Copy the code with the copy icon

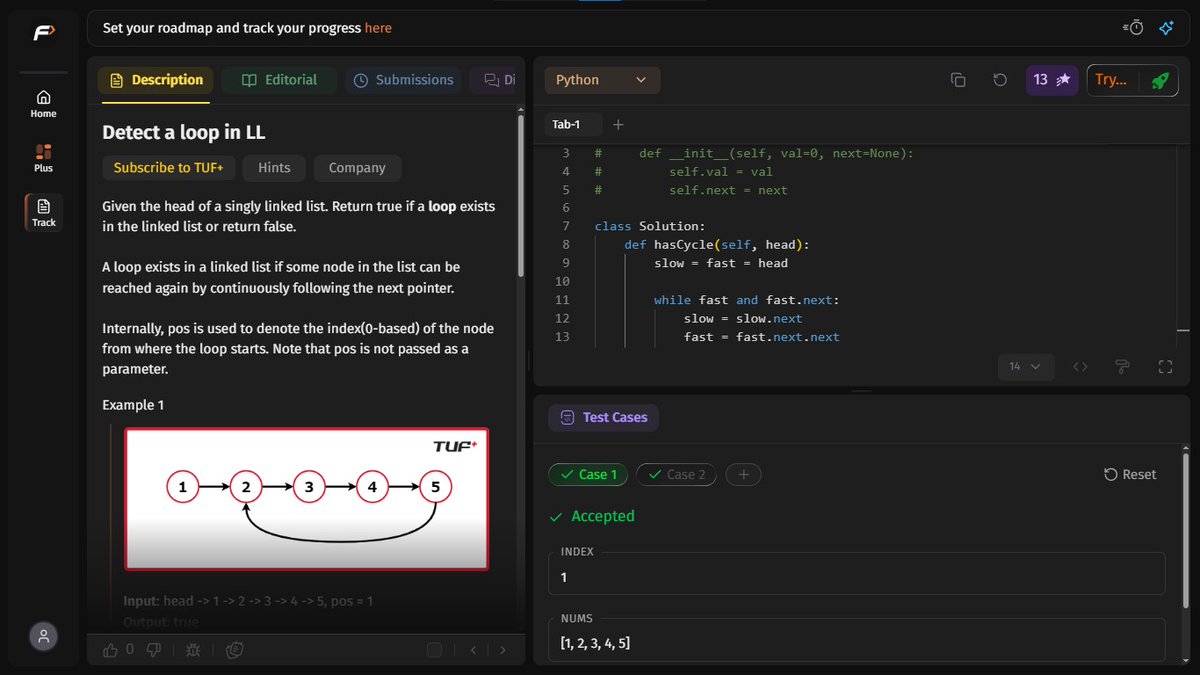[x=958, y=80]
